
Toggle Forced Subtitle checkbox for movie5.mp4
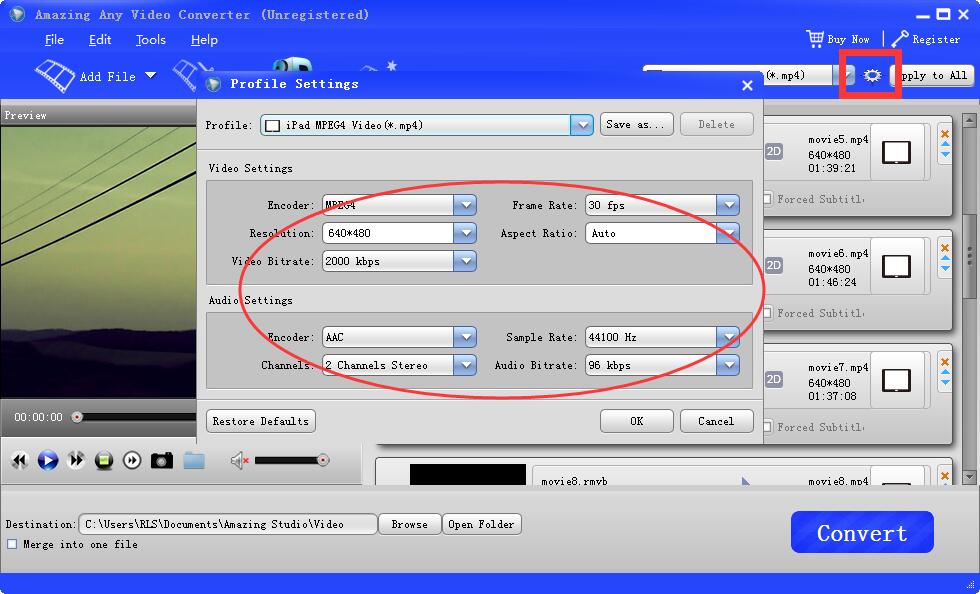[768, 199]
